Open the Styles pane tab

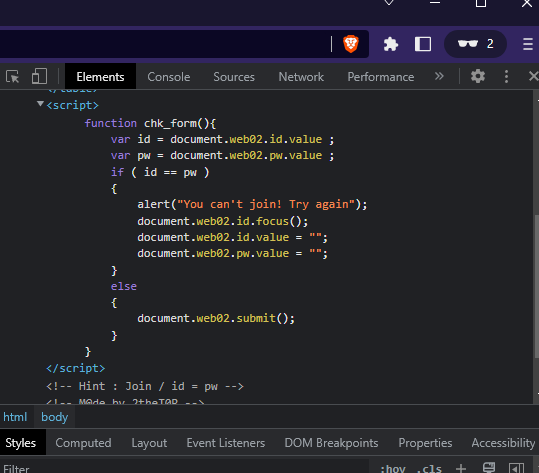click(21, 443)
